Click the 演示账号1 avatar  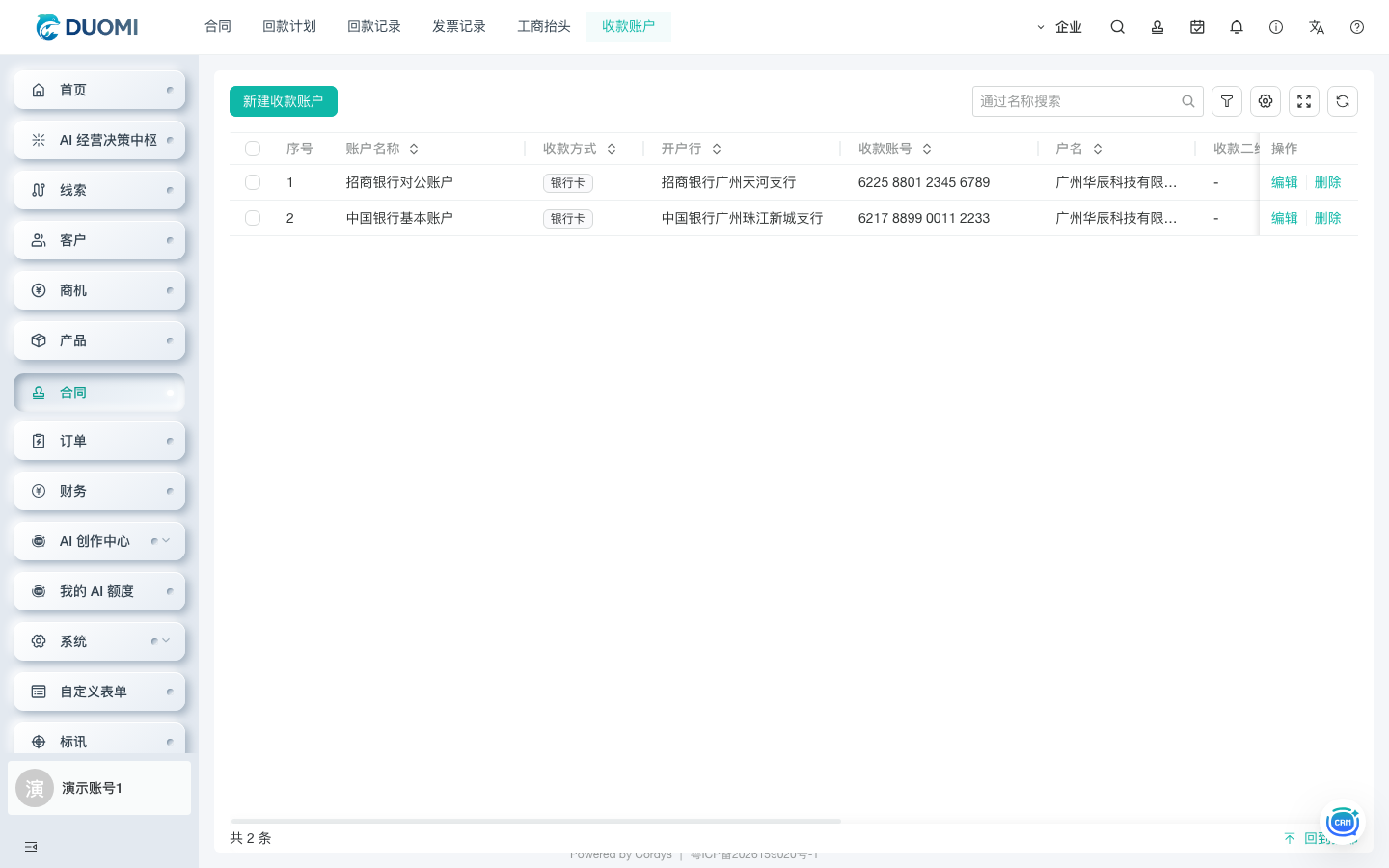pyautogui.click(x=35, y=788)
